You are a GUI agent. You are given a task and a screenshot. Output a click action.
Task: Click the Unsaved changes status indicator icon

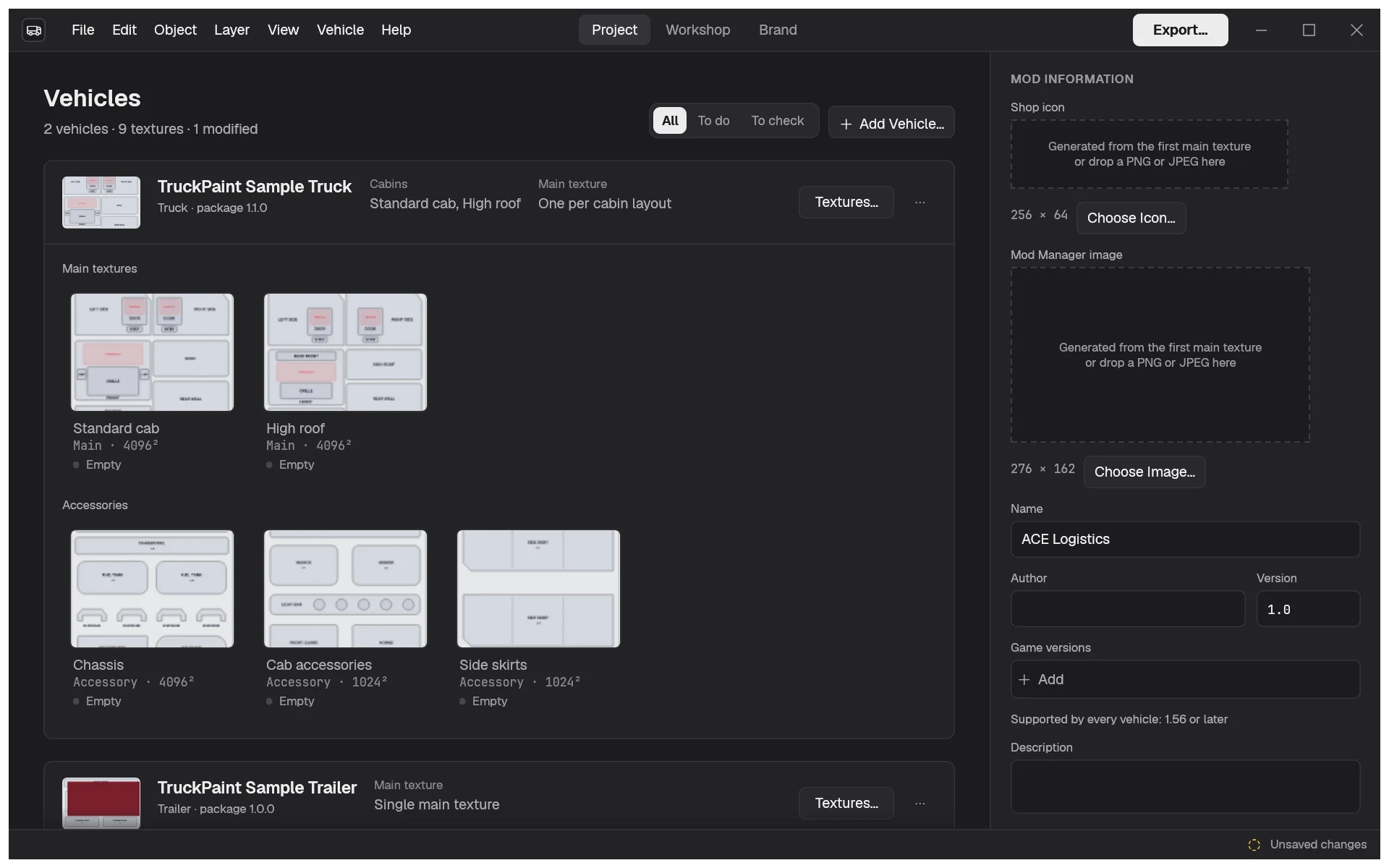pos(1254,845)
